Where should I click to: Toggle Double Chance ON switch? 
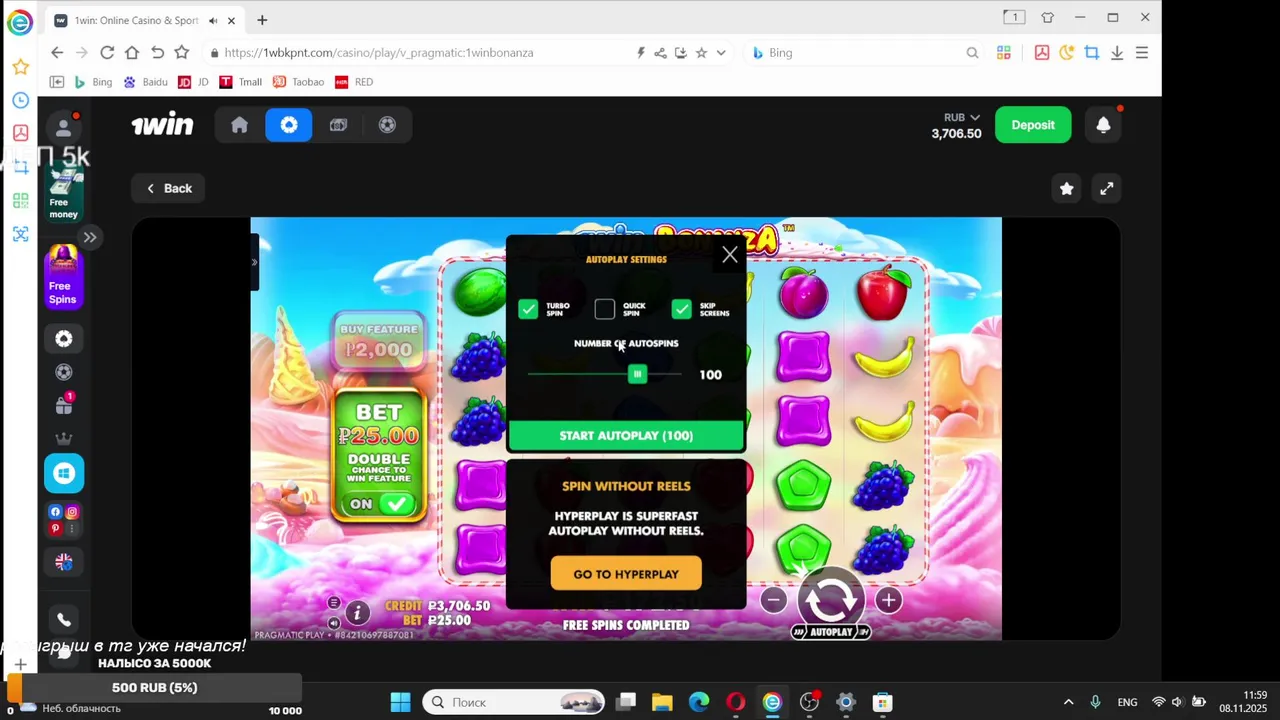[380, 504]
